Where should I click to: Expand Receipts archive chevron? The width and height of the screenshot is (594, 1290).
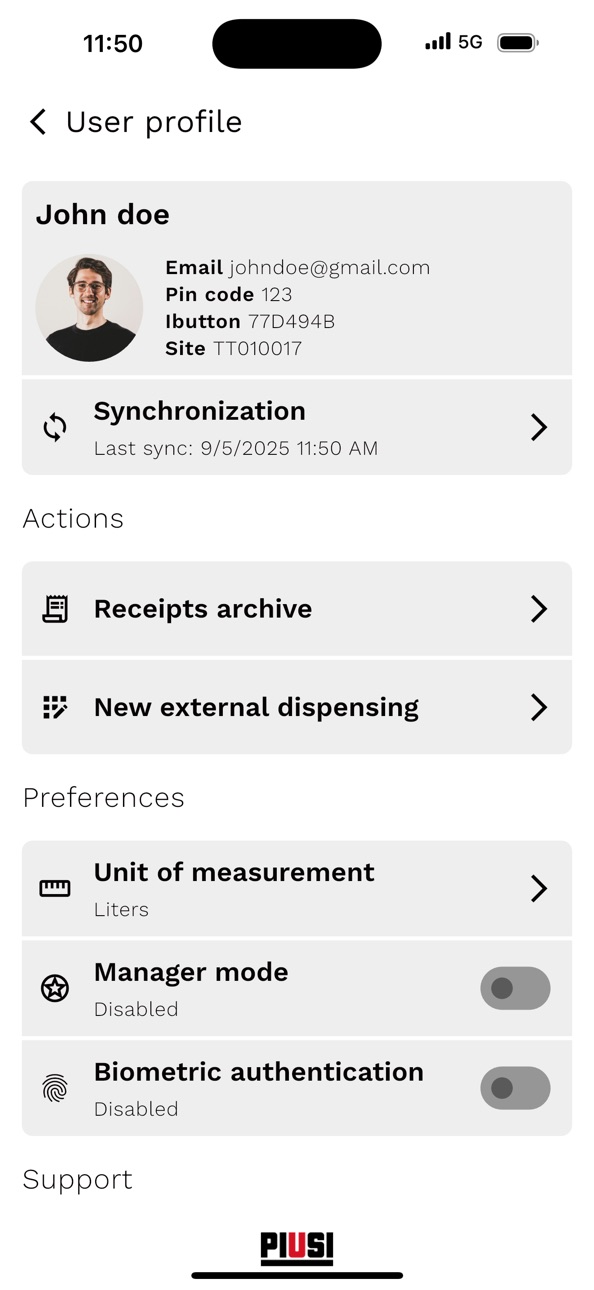click(x=539, y=609)
